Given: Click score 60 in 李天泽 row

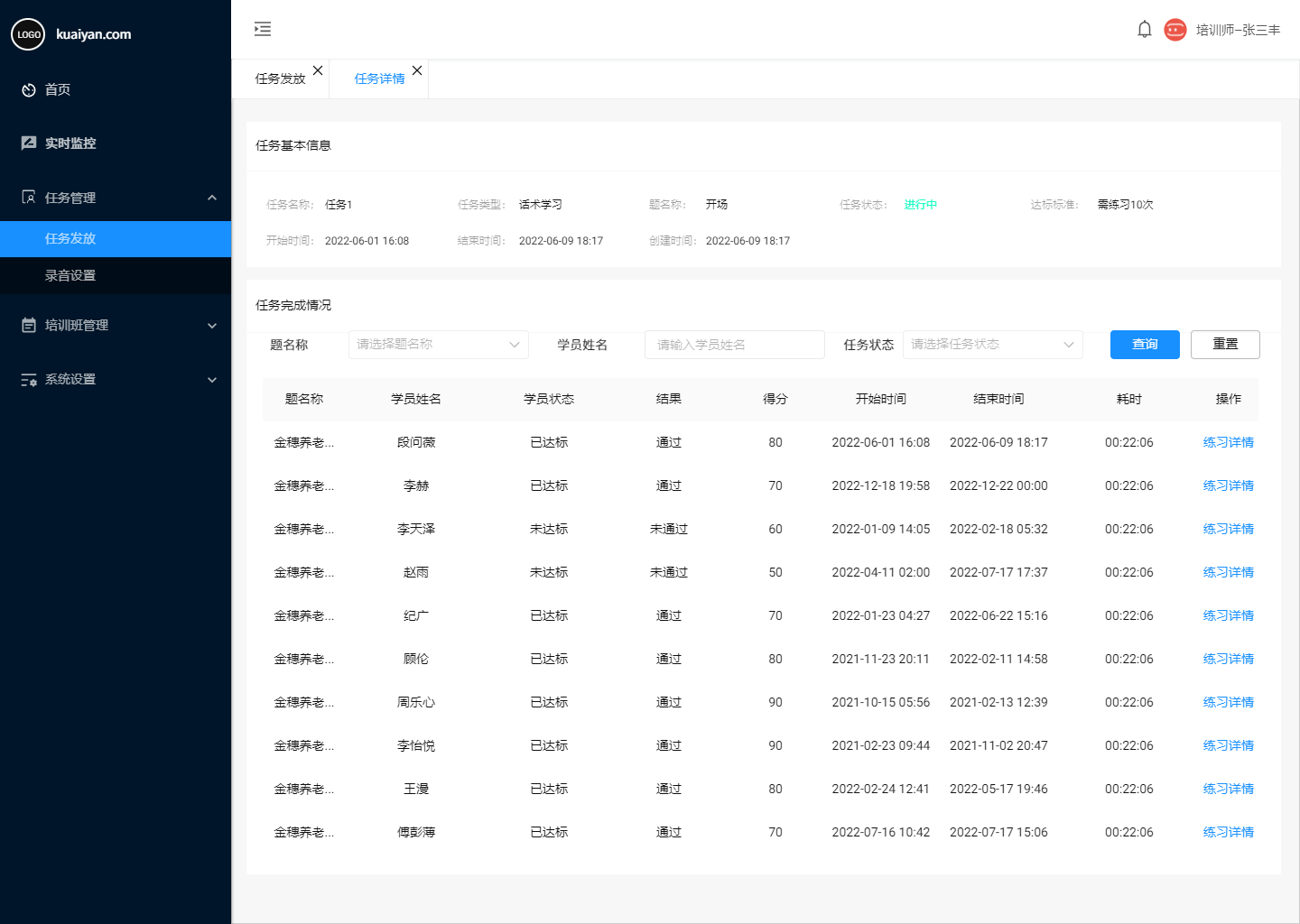Looking at the screenshot, I should click(x=775, y=529).
